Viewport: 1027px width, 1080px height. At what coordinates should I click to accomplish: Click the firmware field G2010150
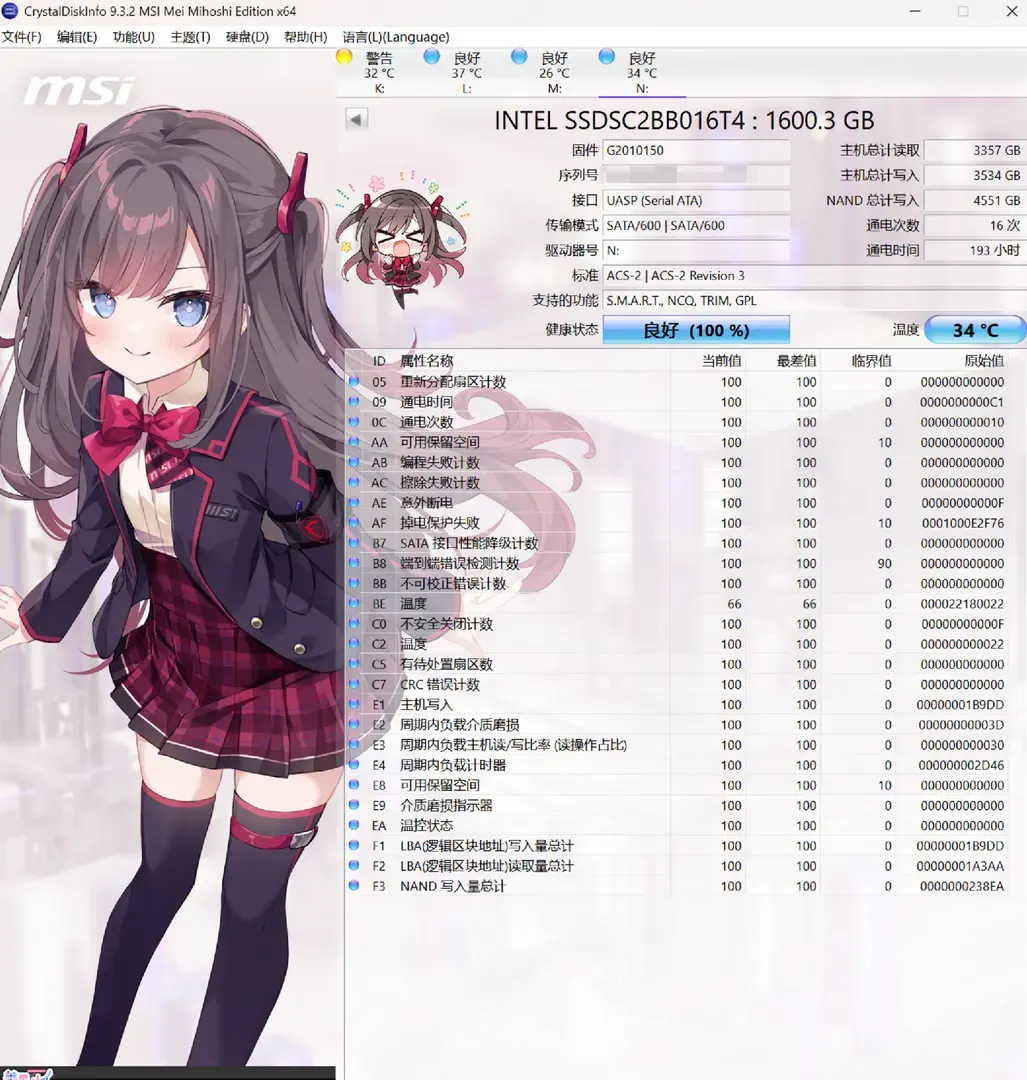[696, 150]
